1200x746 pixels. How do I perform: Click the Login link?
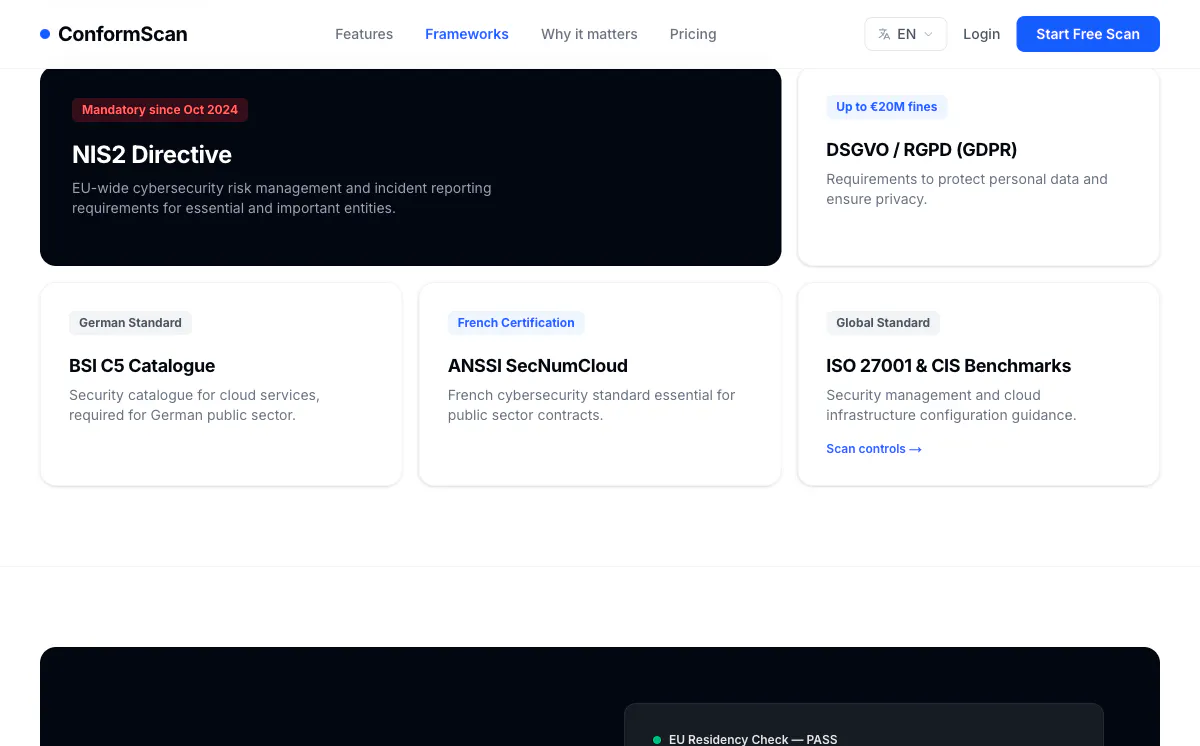(981, 34)
